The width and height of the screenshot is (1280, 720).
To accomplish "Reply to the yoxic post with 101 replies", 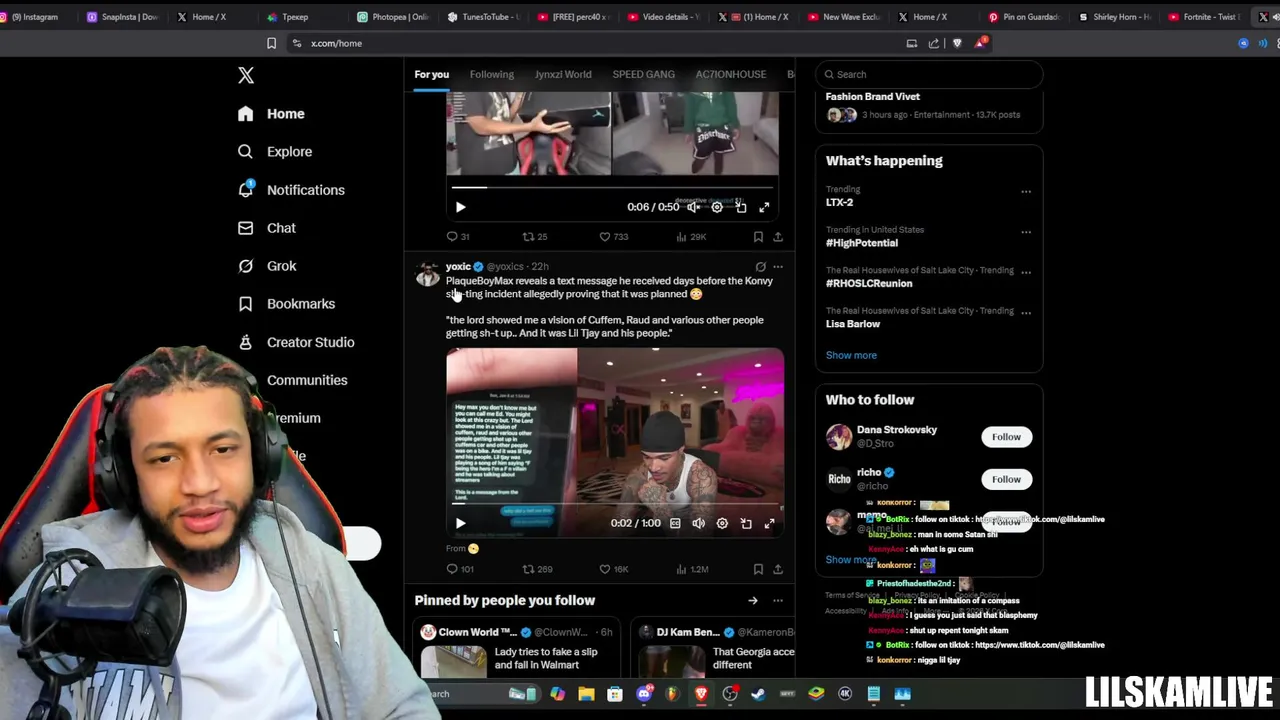I will (x=460, y=569).
